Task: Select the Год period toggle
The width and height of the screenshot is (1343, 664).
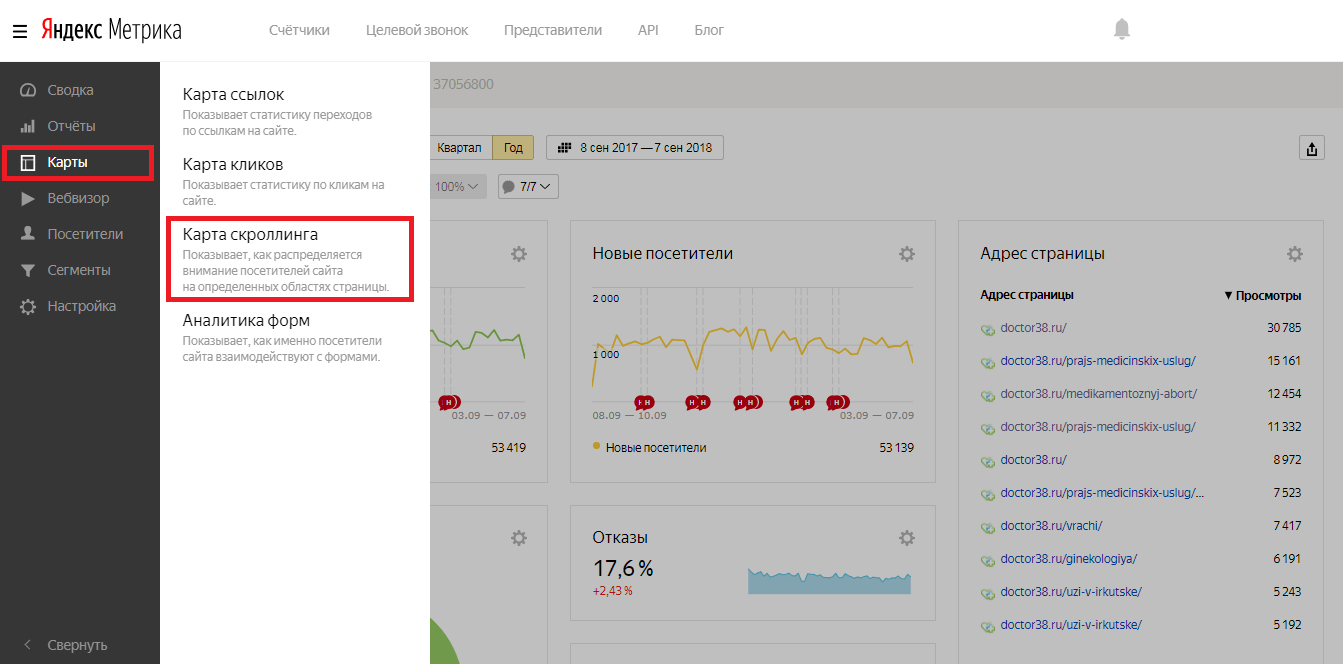Action: 513,148
